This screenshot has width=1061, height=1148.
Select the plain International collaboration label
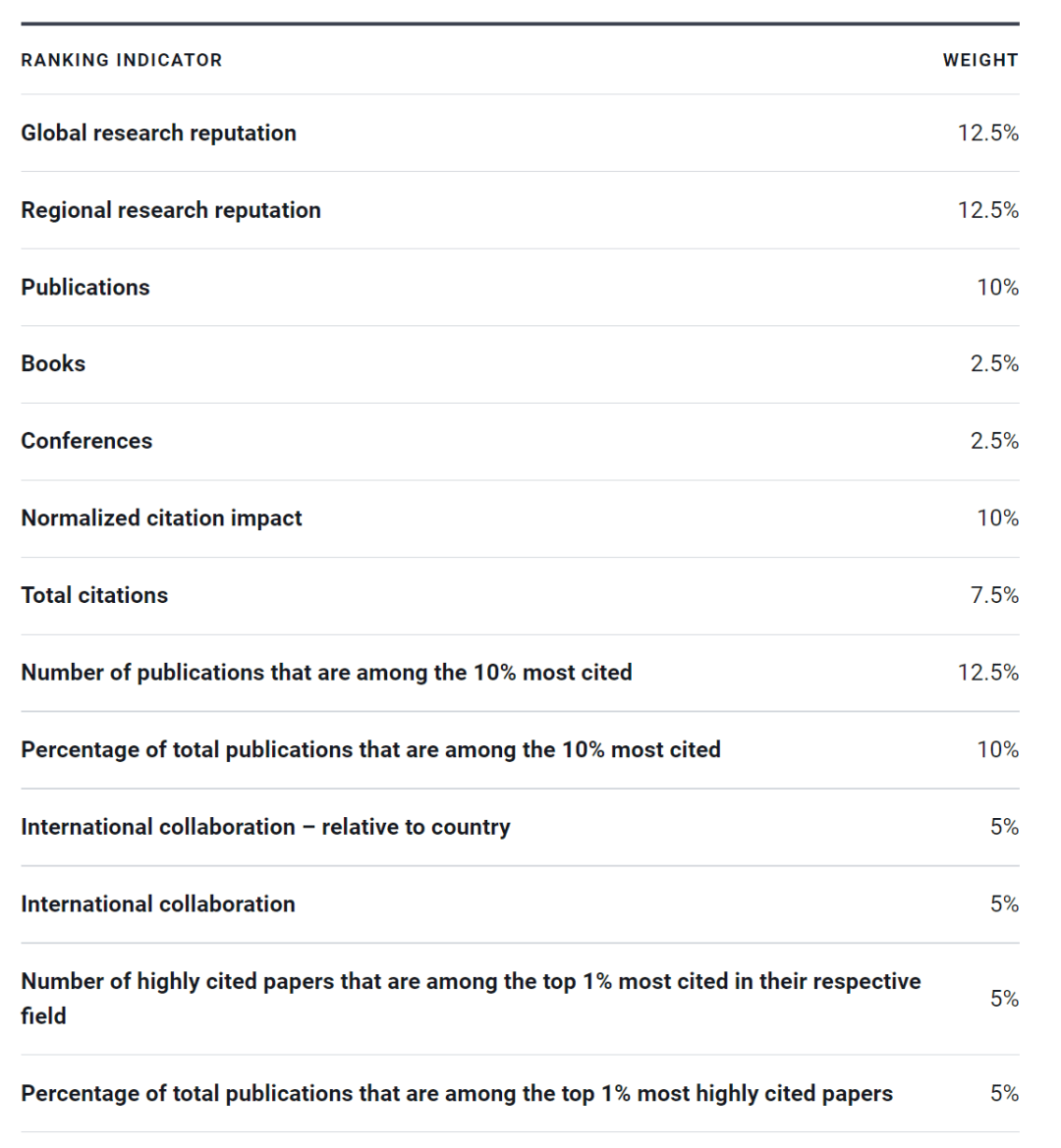[158, 903]
